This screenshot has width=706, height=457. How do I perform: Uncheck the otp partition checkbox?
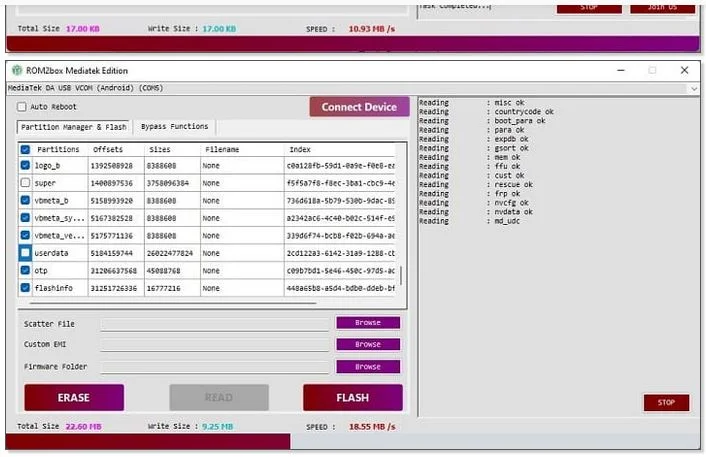click(25, 270)
